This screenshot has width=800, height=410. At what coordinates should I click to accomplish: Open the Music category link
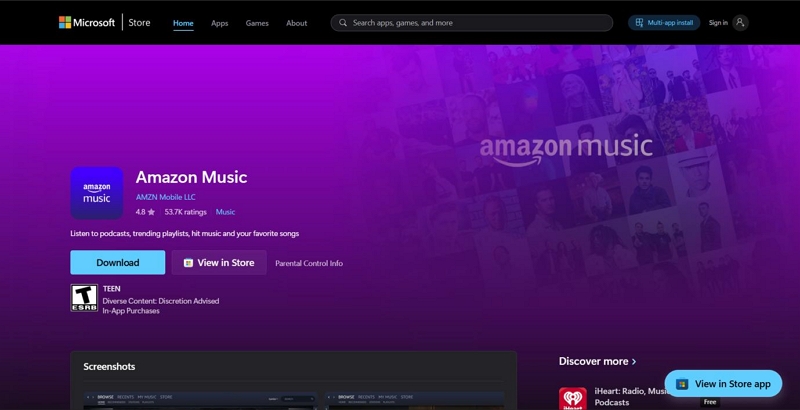pyautogui.click(x=225, y=212)
